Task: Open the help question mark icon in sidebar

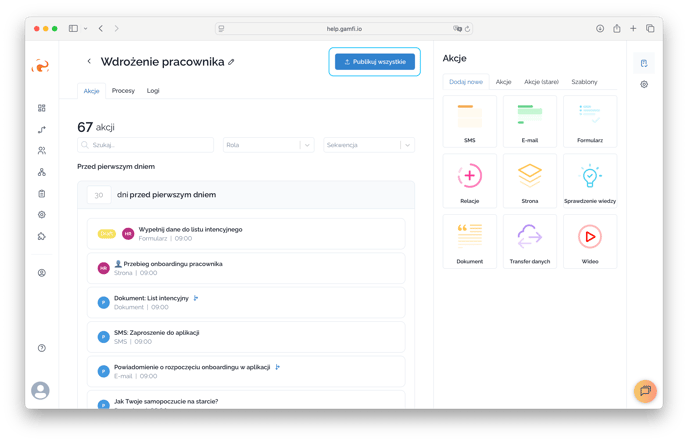Action: tap(41, 348)
